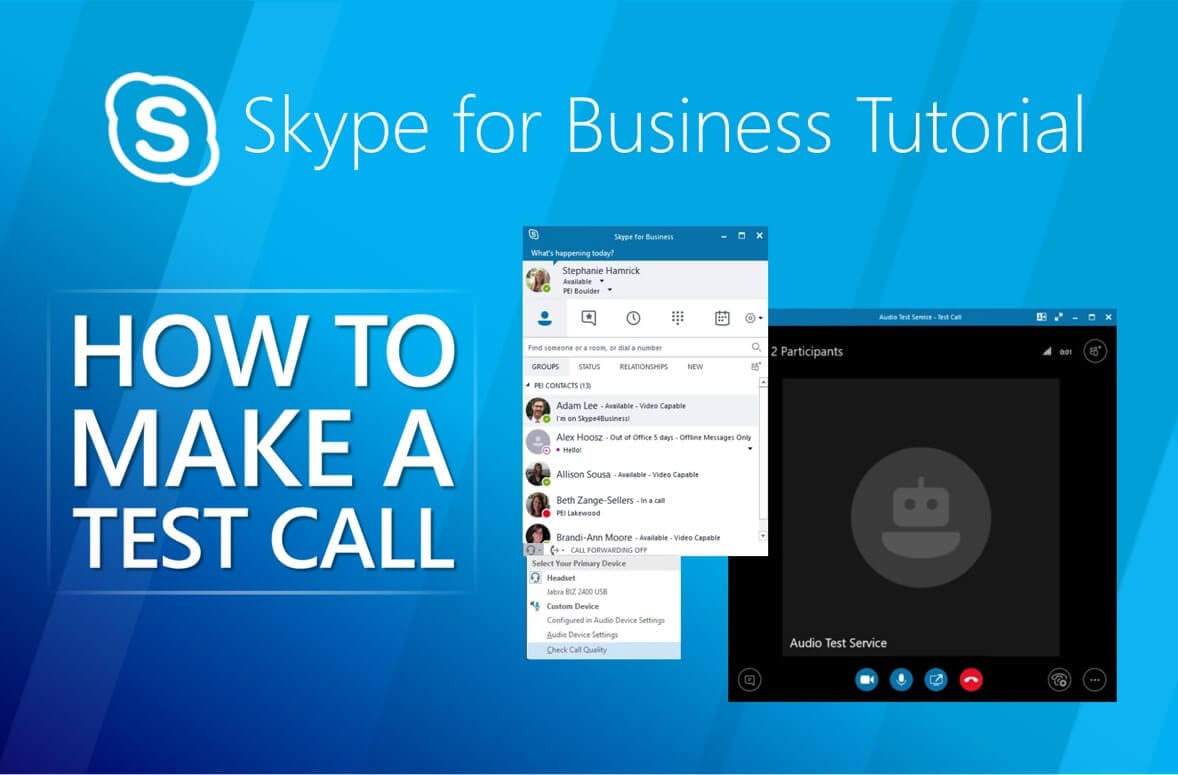This screenshot has width=1178, height=775.
Task: Click Beth Zange-Sellers' avatar photo
Action: point(538,505)
